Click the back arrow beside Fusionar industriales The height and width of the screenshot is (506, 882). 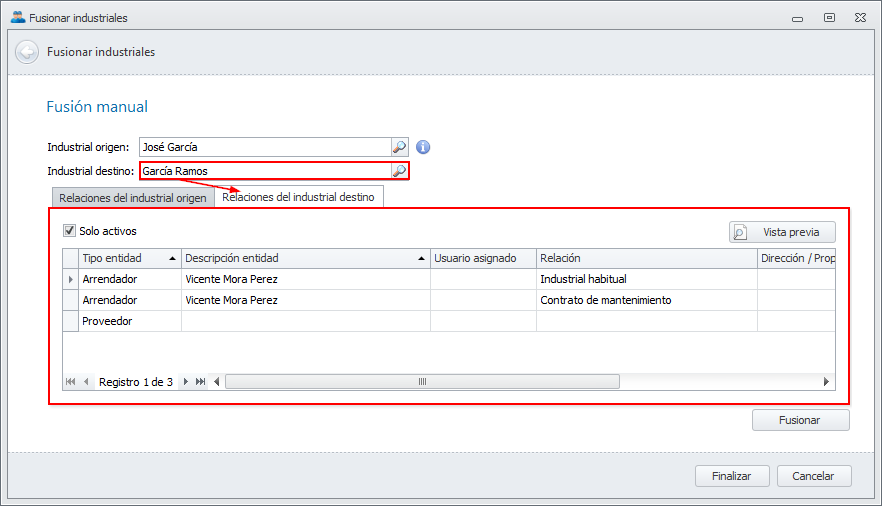[x=27, y=52]
